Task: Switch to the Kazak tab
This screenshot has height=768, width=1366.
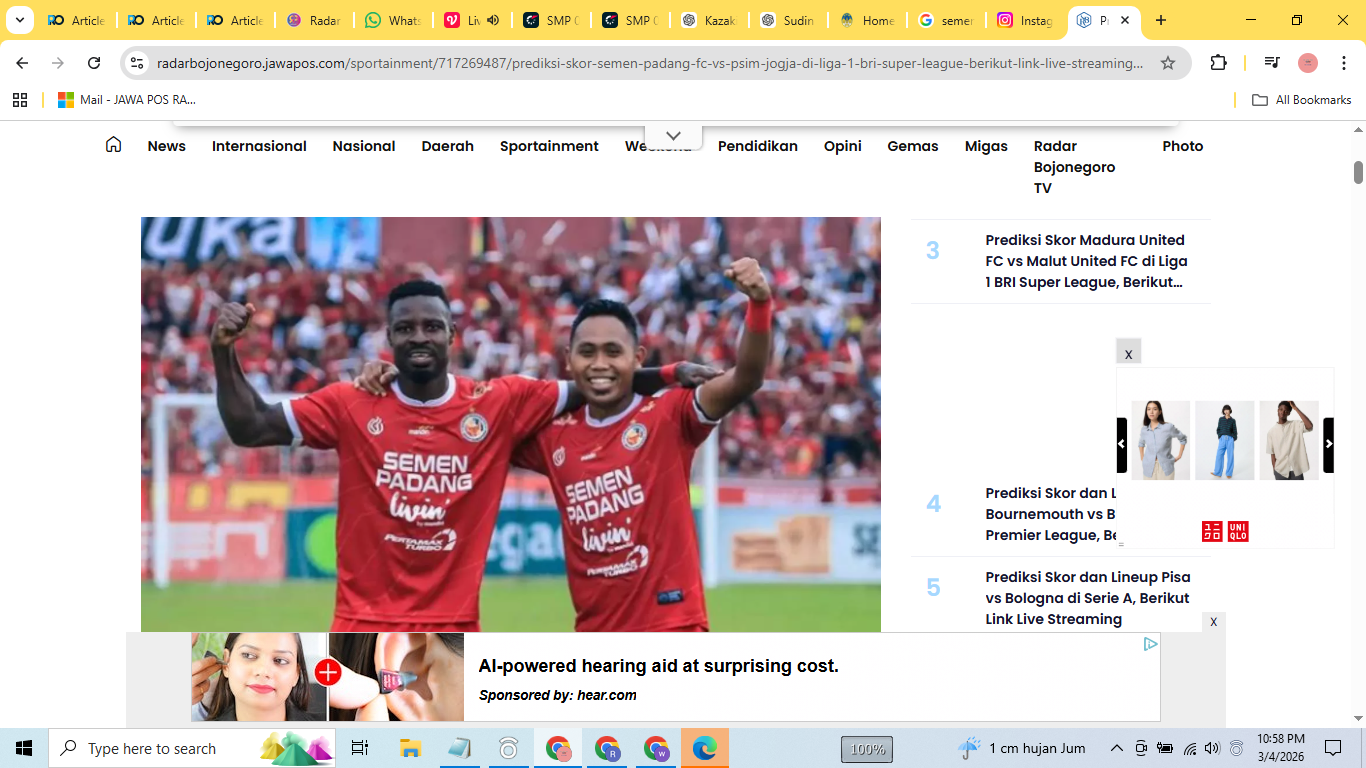Action: tap(709, 20)
